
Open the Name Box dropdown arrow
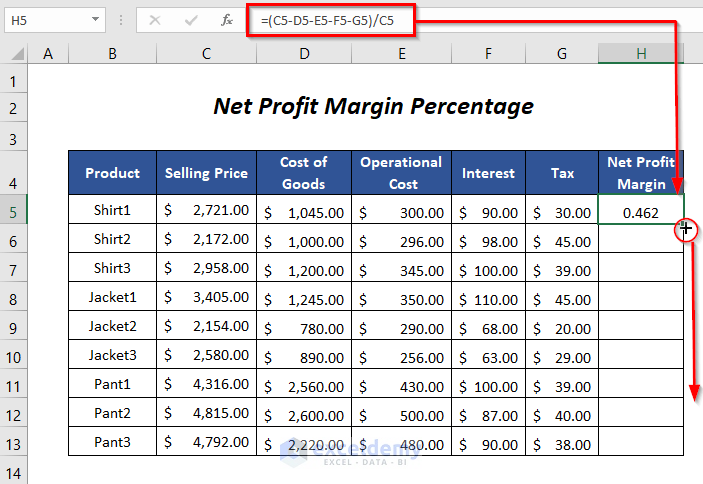pos(95,19)
